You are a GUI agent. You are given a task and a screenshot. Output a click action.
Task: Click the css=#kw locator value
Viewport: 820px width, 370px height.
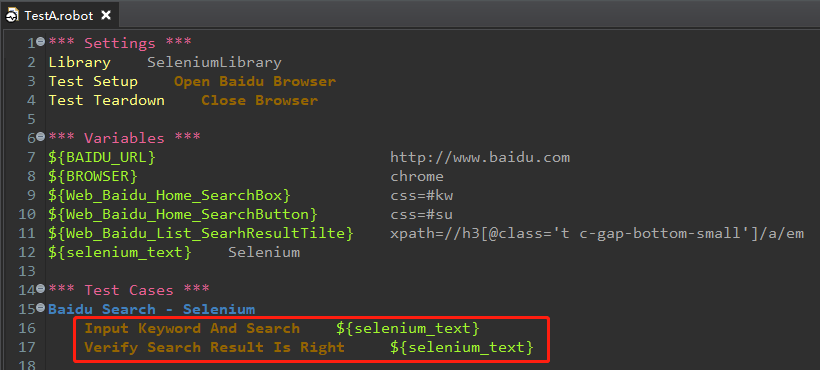422,195
